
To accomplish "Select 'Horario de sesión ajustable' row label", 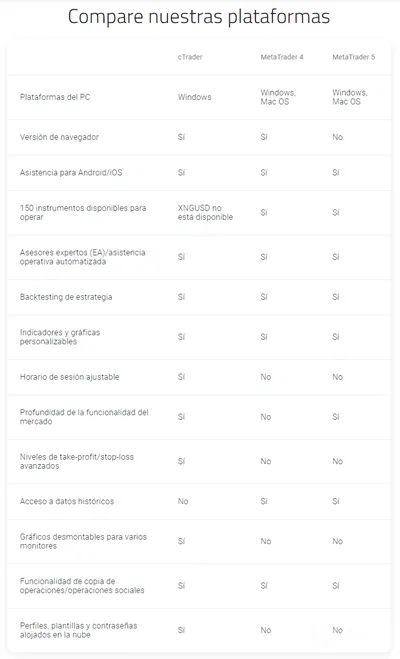I will click(x=70, y=377).
